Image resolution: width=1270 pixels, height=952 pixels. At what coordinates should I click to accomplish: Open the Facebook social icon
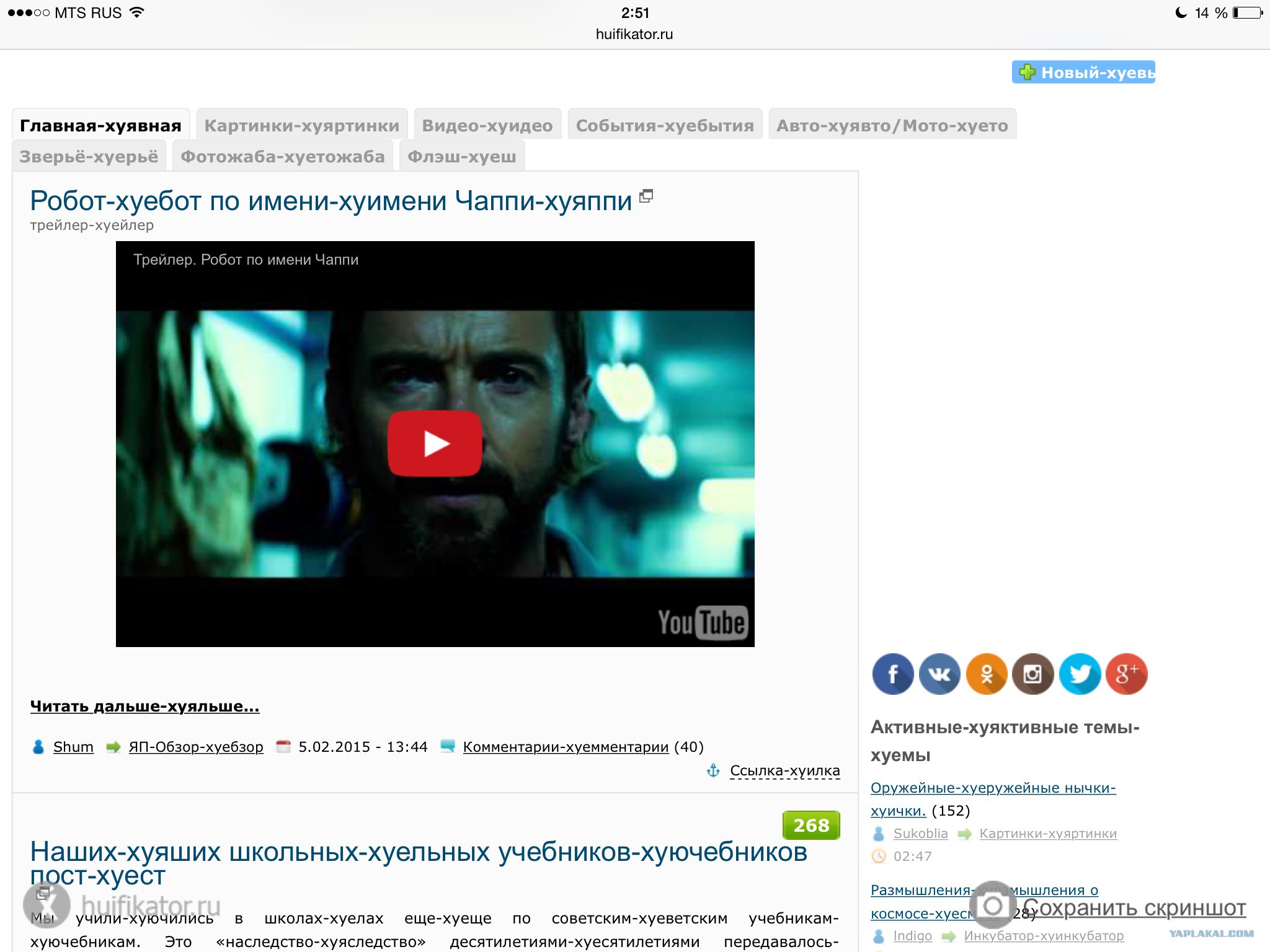point(892,674)
